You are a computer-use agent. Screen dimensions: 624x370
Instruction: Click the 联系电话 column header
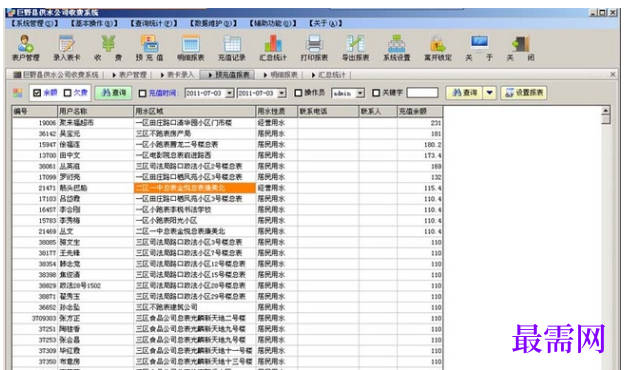(328, 111)
